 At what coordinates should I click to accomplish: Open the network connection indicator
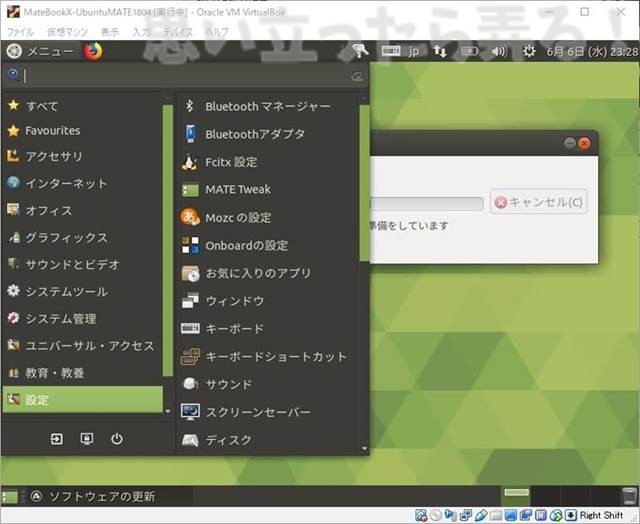tap(440, 51)
